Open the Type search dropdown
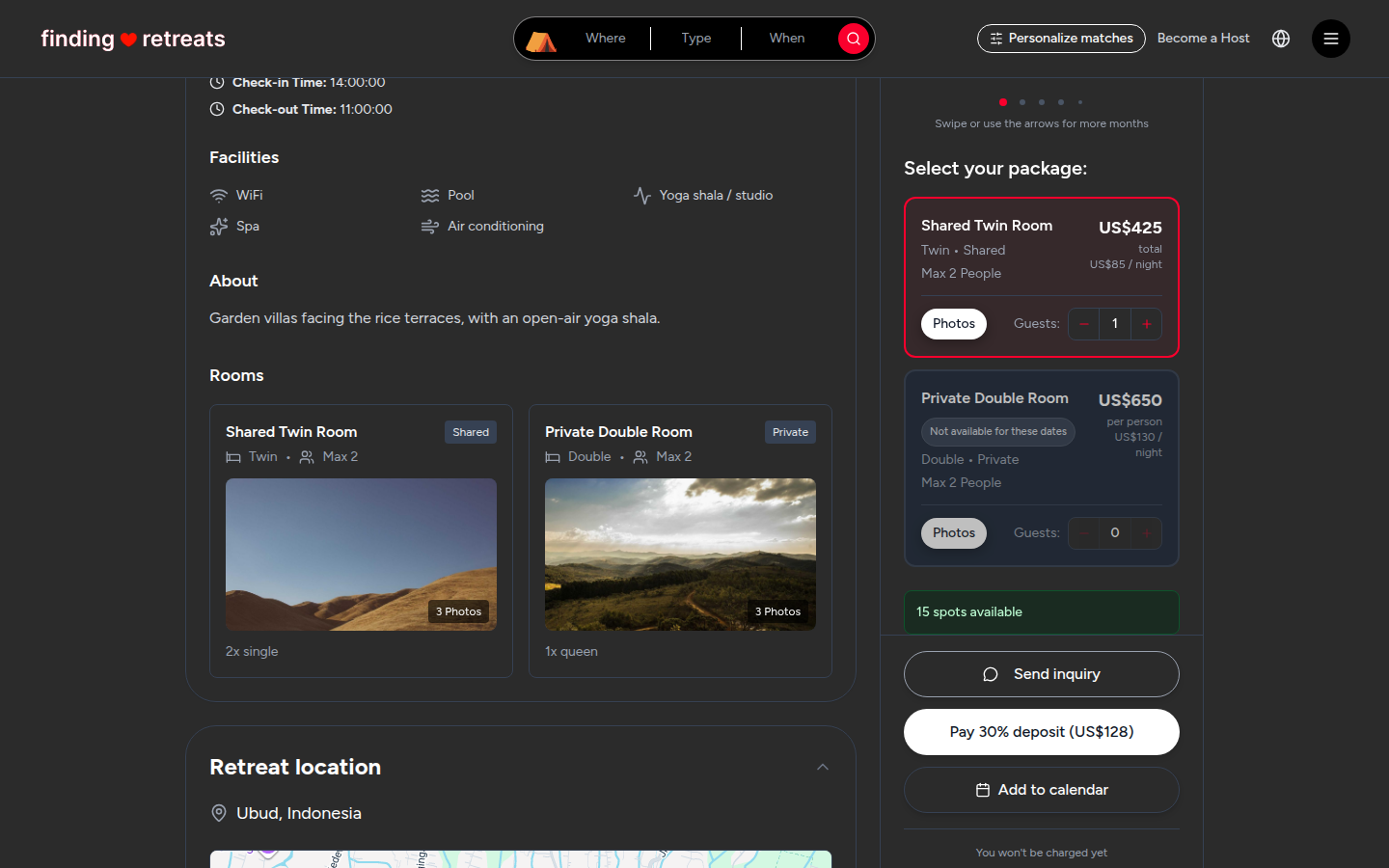 click(696, 39)
